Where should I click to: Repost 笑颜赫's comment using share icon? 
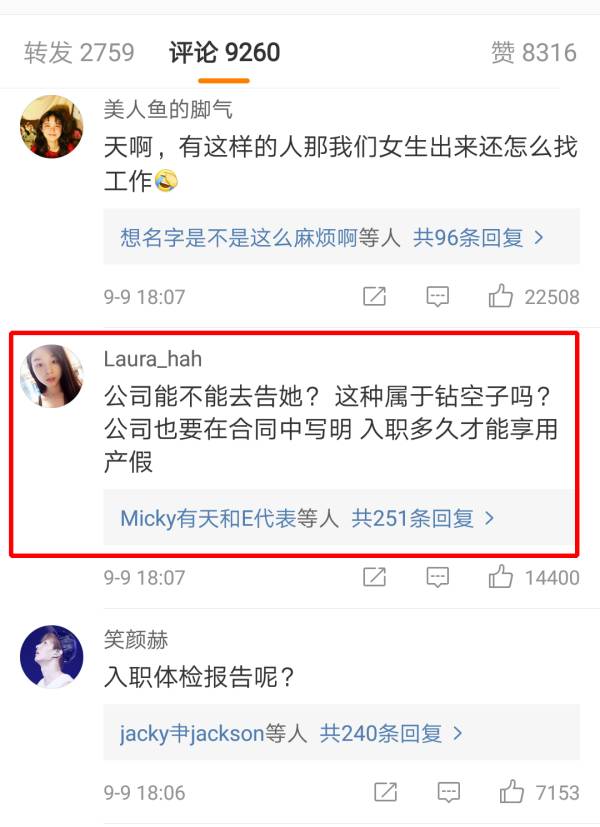point(385,792)
